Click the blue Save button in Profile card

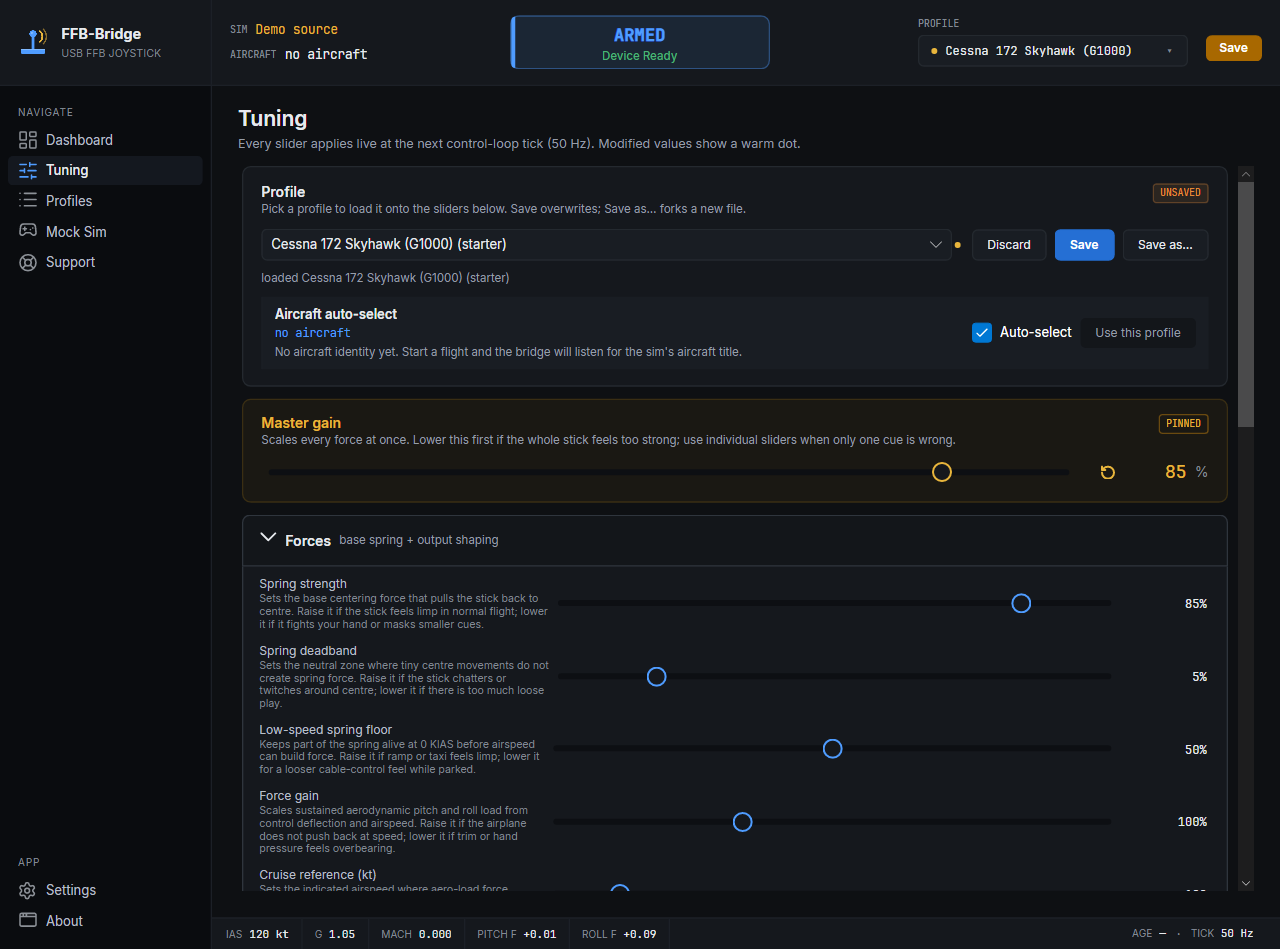pos(1084,245)
